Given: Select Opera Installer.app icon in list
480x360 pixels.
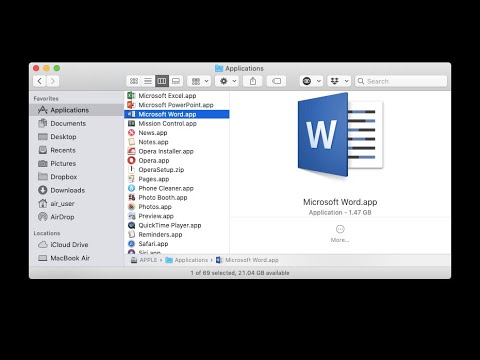Looking at the screenshot, I should [x=131, y=151].
